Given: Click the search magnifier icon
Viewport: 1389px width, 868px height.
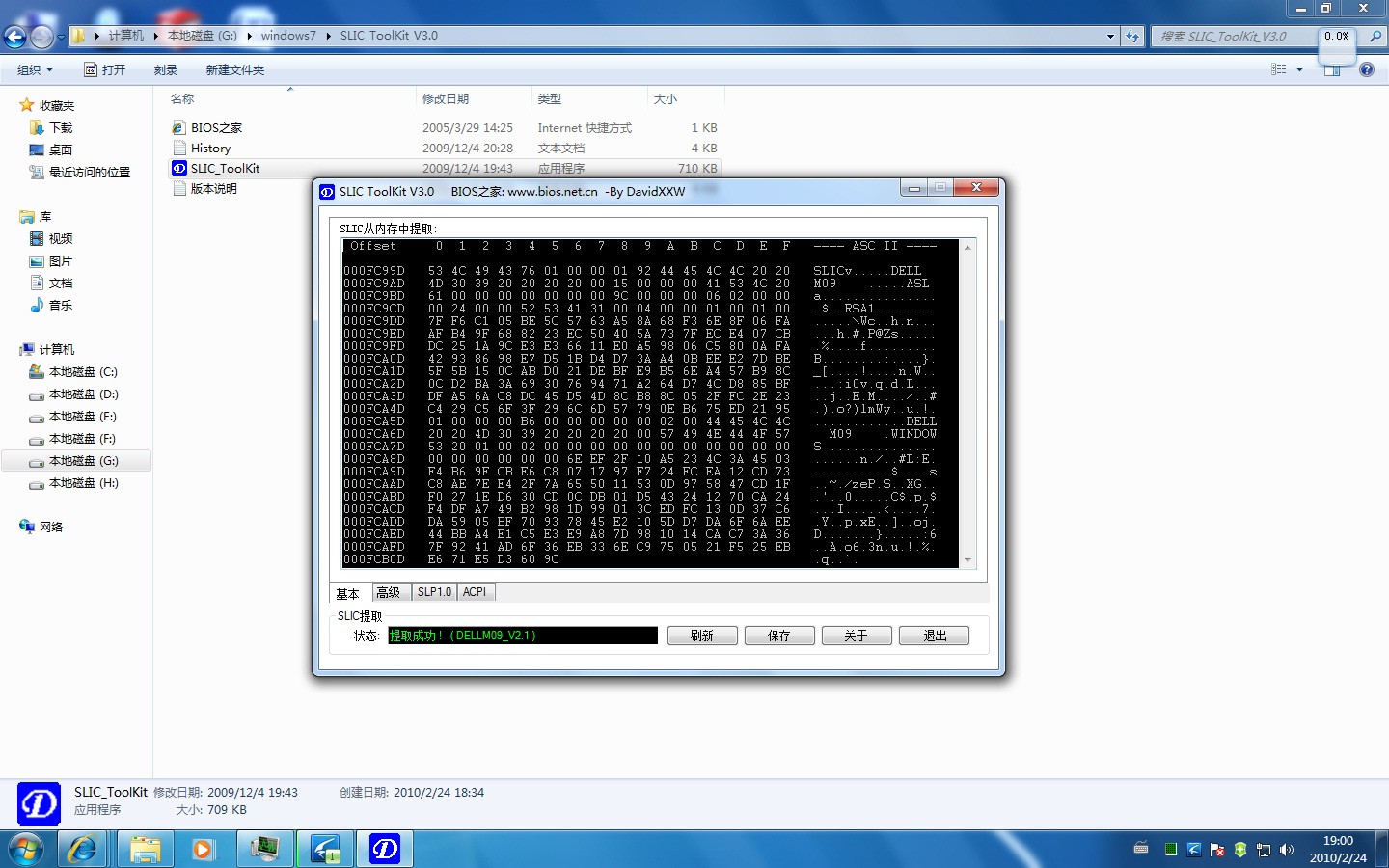Looking at the screenshot, I should coord(1375,36).
